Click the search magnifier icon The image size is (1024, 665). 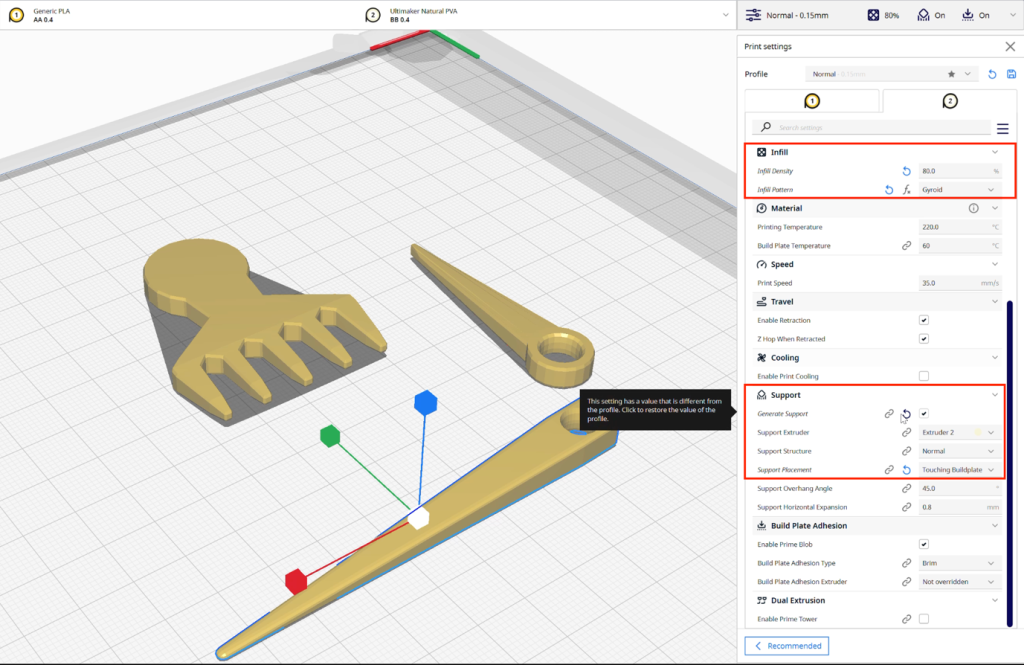(766, 127)
